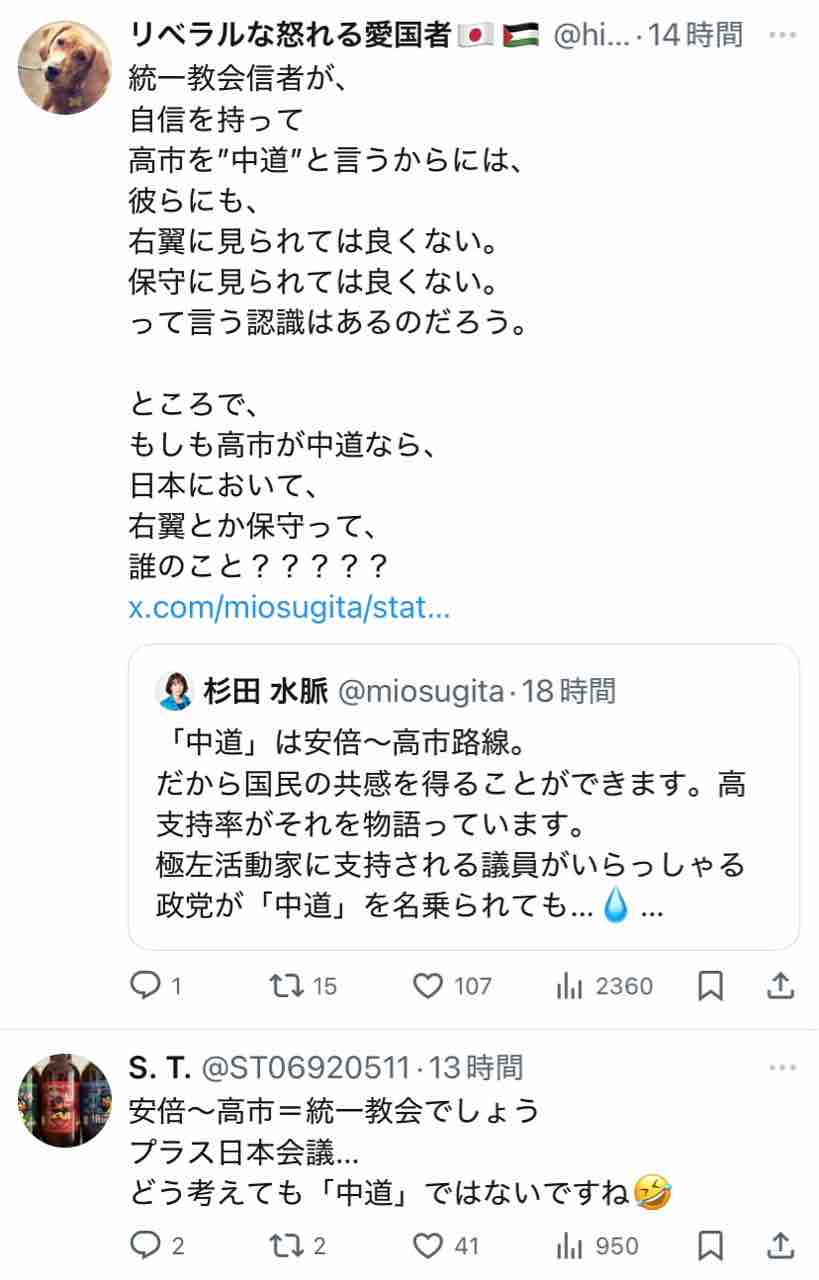Screen dimensions: 819x1280
Task: Reply to the first post with the comment icon
Action: (146, 986)
